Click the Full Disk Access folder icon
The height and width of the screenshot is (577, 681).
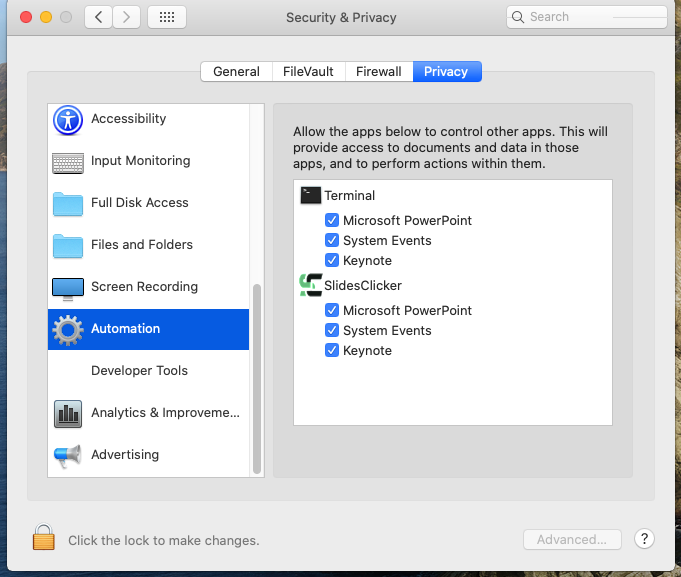point(68,204)
